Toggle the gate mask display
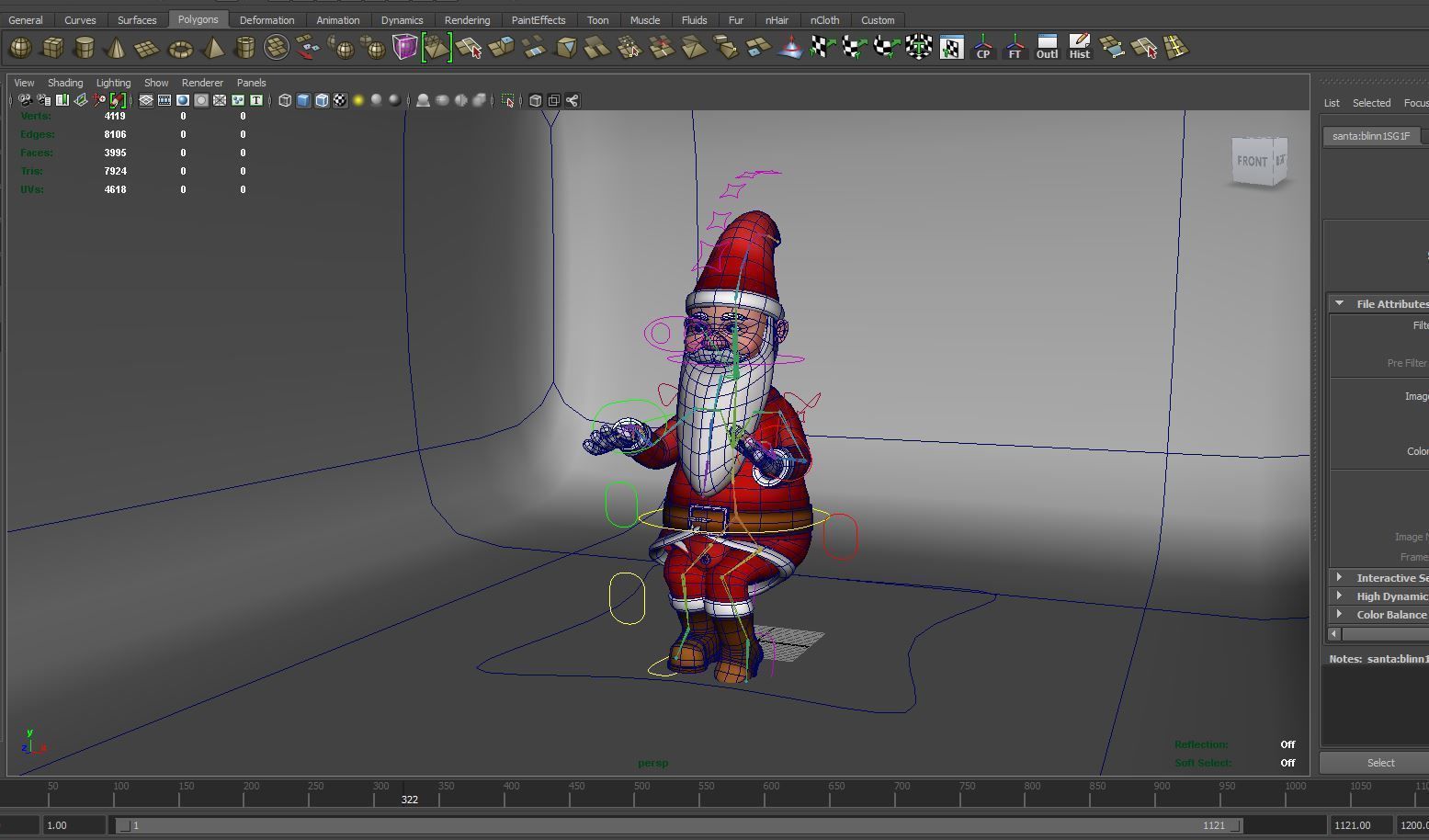 [201, 100]
